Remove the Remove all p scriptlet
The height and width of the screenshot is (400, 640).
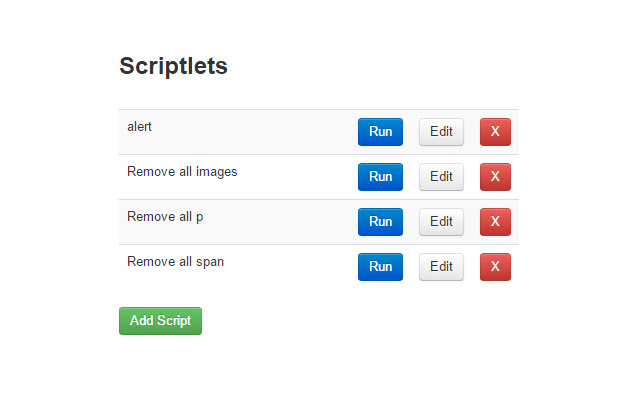pyautogui.click(x=495, y=222)
